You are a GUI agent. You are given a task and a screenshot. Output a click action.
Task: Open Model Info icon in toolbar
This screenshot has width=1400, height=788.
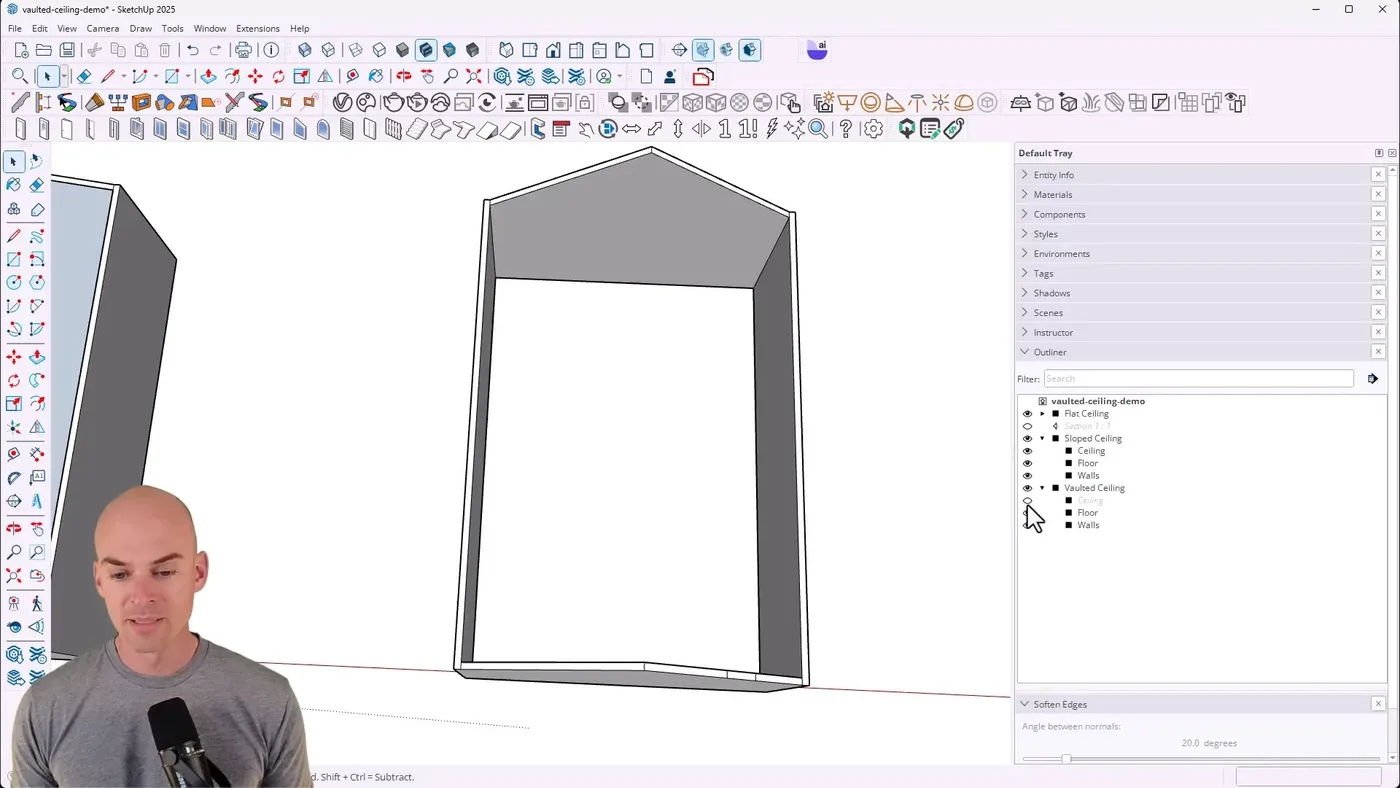pyautogui.click(x=271, y=50)
